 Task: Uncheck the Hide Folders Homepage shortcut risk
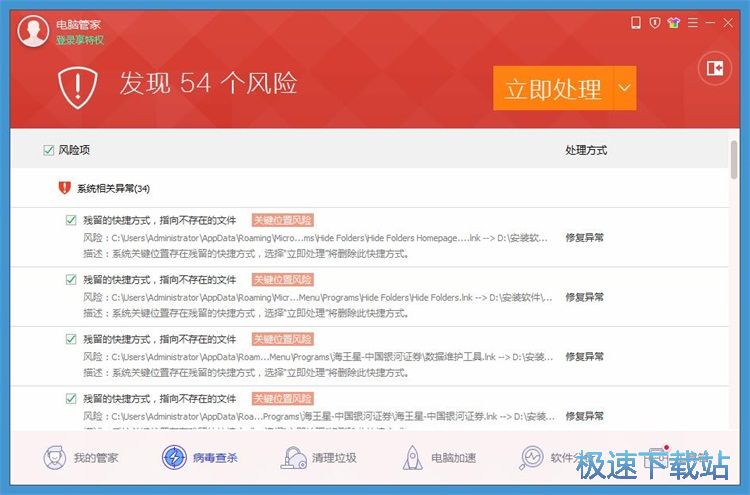pos(71,220)
